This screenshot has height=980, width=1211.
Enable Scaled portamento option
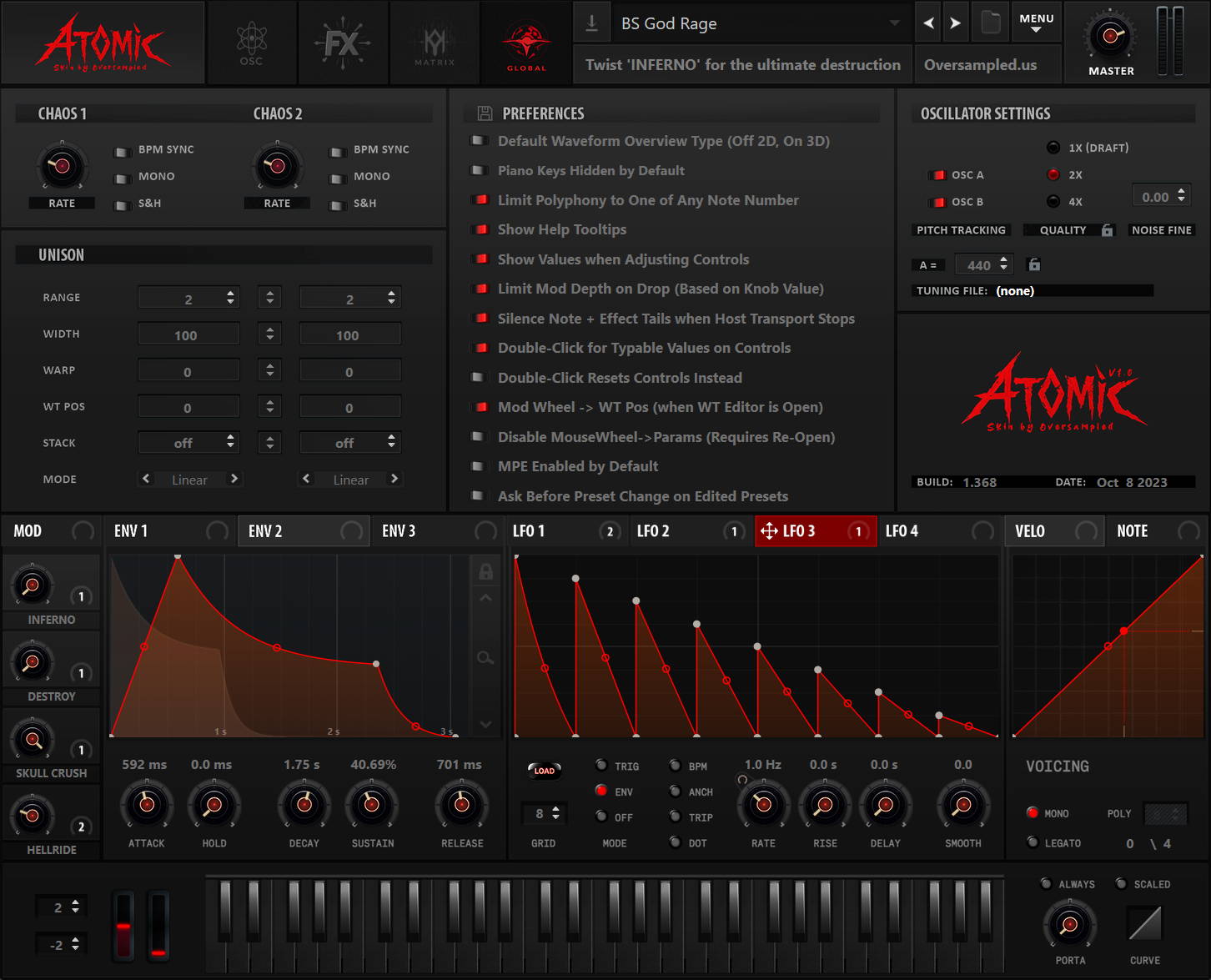(1121, 884)
